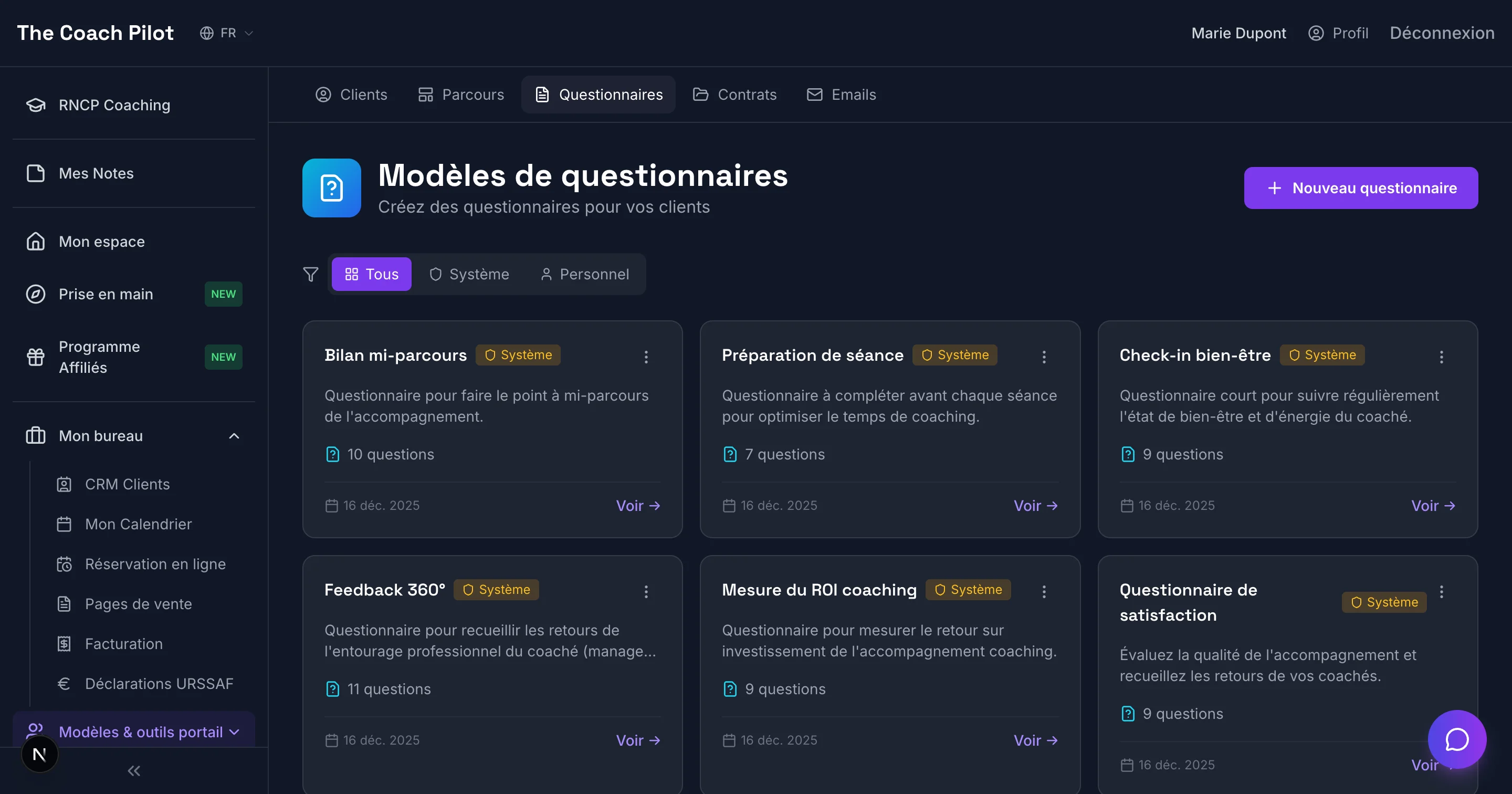Click the Mes Notes sidebar icon

pyautogui.click(x=36, y=173)
